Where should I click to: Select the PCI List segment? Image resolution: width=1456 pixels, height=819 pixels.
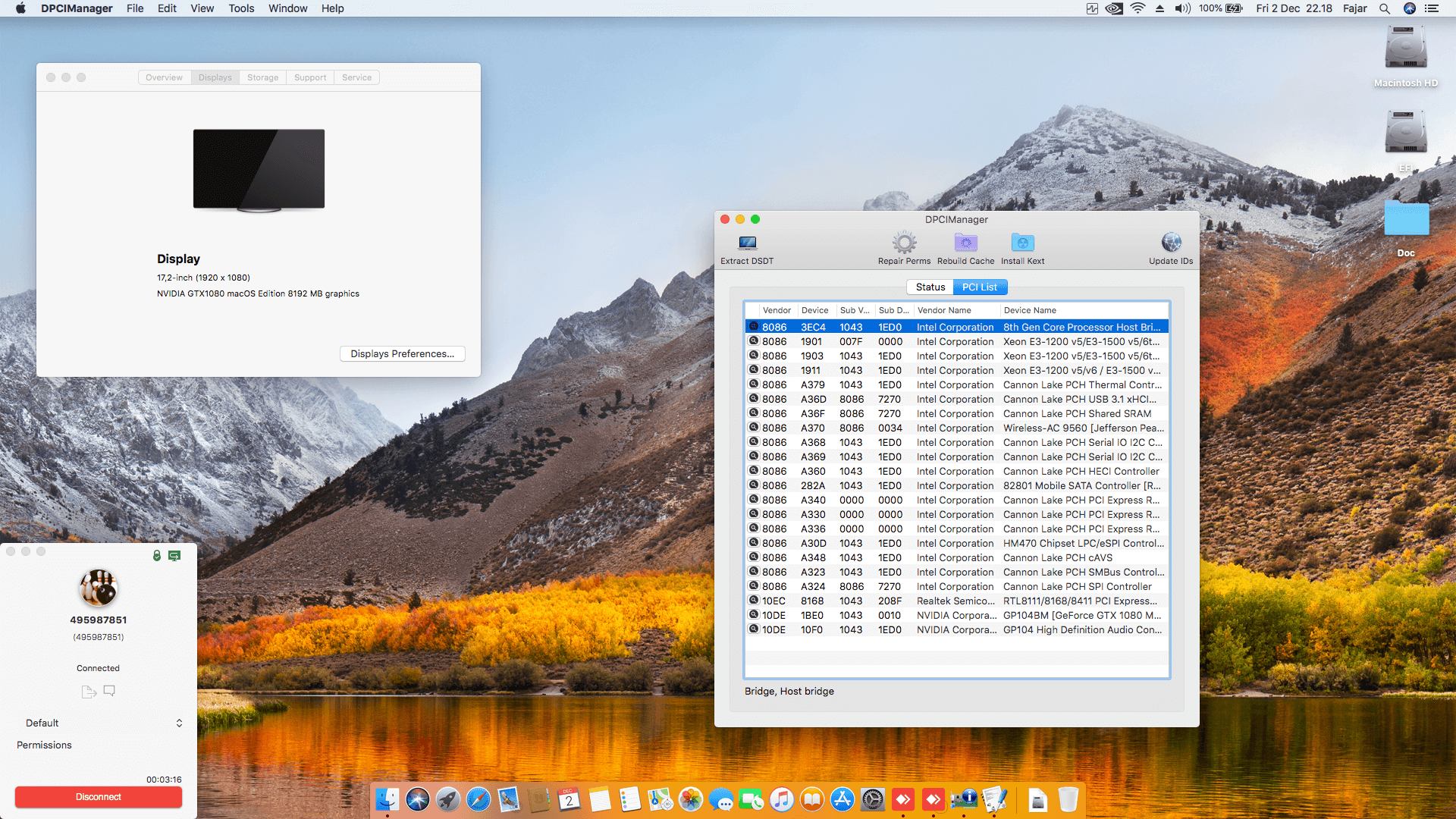click(x=979, y=287)
